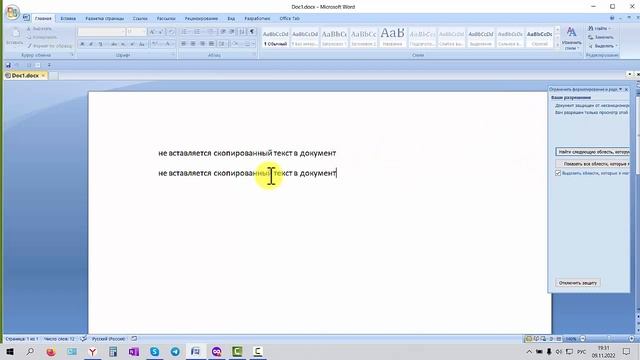Open the Найти find dropdown
Screen dimensions: 640x360
[600, 29]
